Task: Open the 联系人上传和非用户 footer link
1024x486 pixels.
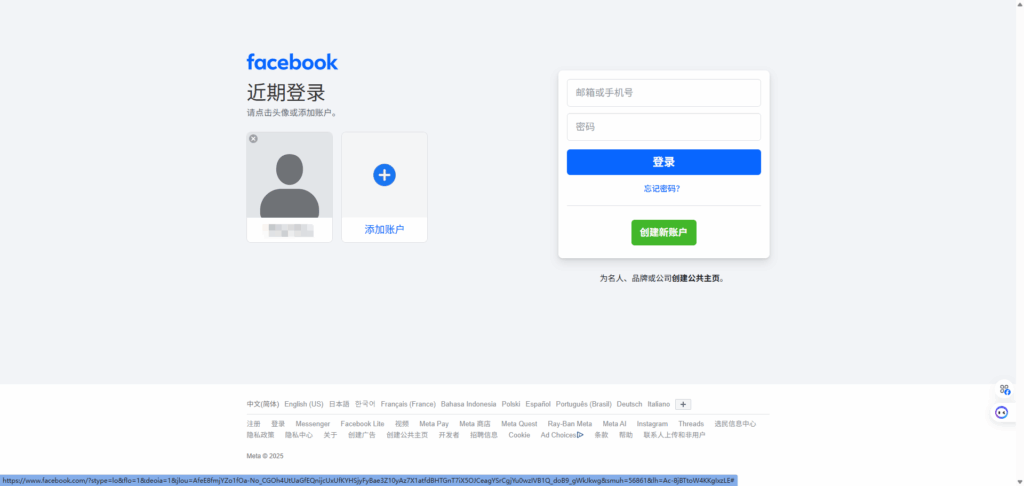Action: click(x=675, y=435)
